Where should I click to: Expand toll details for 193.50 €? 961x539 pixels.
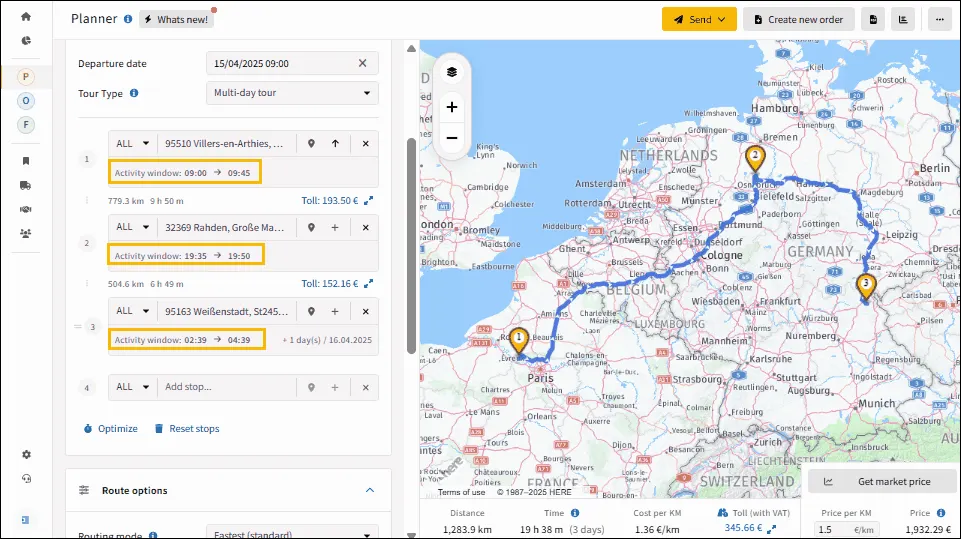click(368, 201)
